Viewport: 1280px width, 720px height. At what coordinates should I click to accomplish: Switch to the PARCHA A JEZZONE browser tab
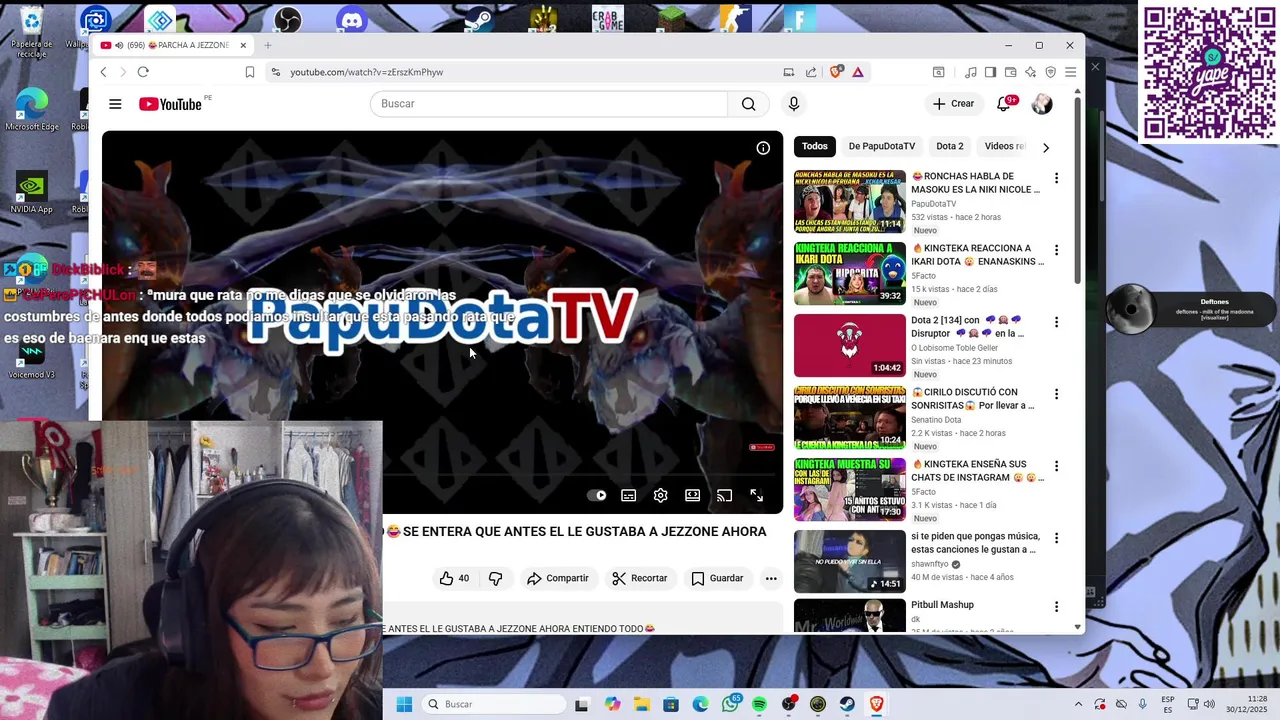tap(173, 45)
